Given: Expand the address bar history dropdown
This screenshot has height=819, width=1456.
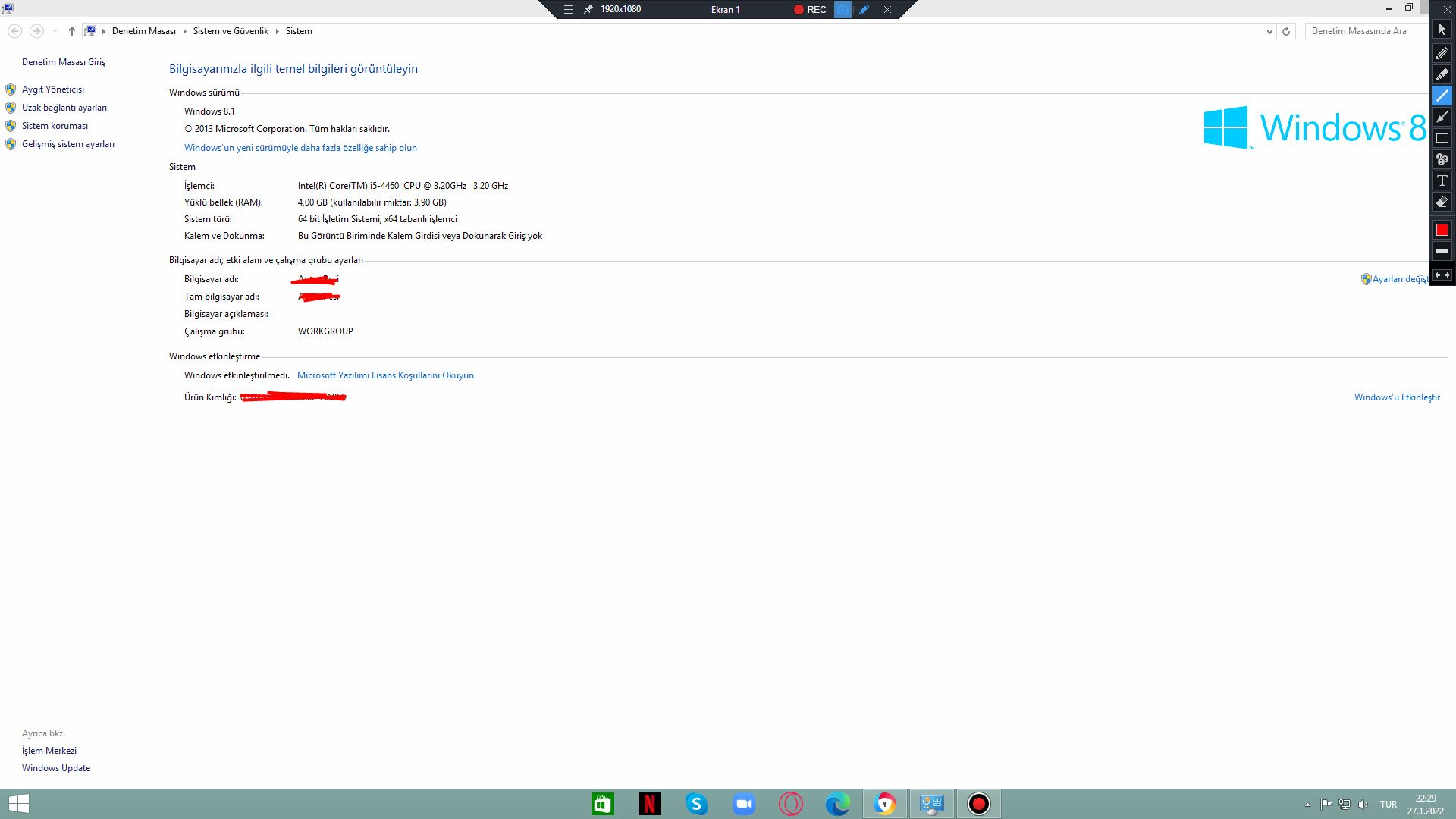Looking at the screenshot, I should point(1269,31).
